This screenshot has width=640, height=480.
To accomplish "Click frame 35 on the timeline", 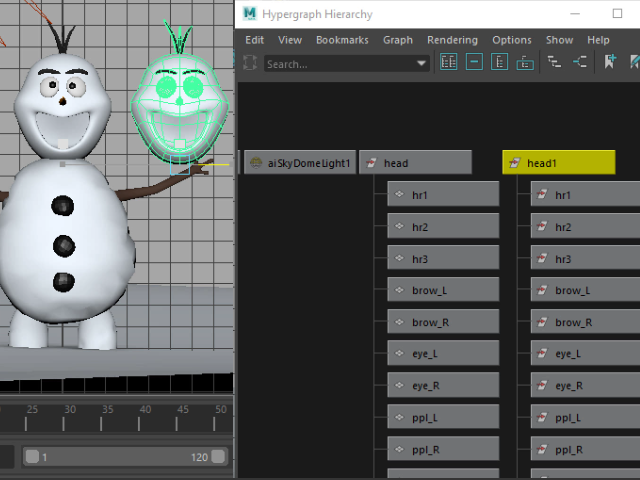I will (x=108, y=410).
